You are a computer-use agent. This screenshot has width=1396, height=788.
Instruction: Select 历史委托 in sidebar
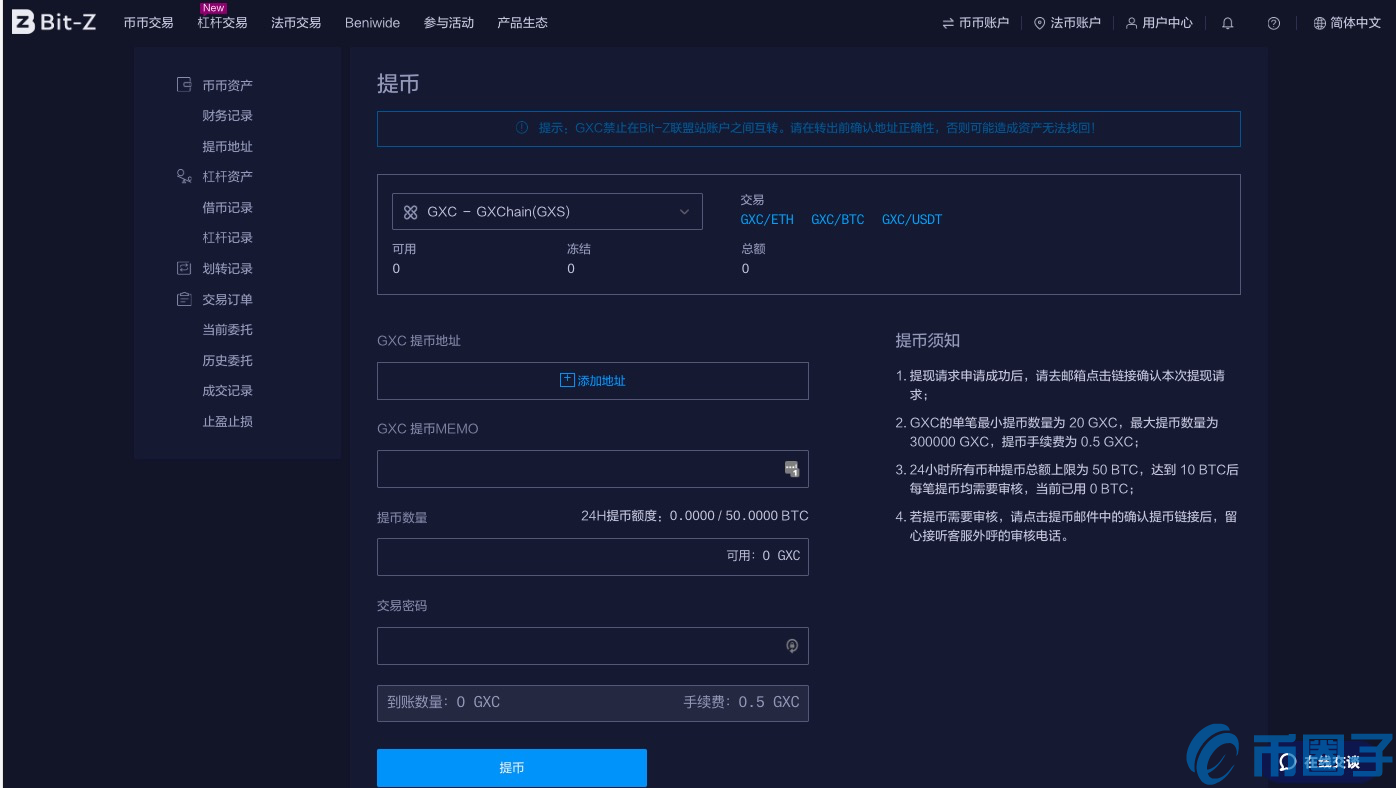(x=227, y=361)
